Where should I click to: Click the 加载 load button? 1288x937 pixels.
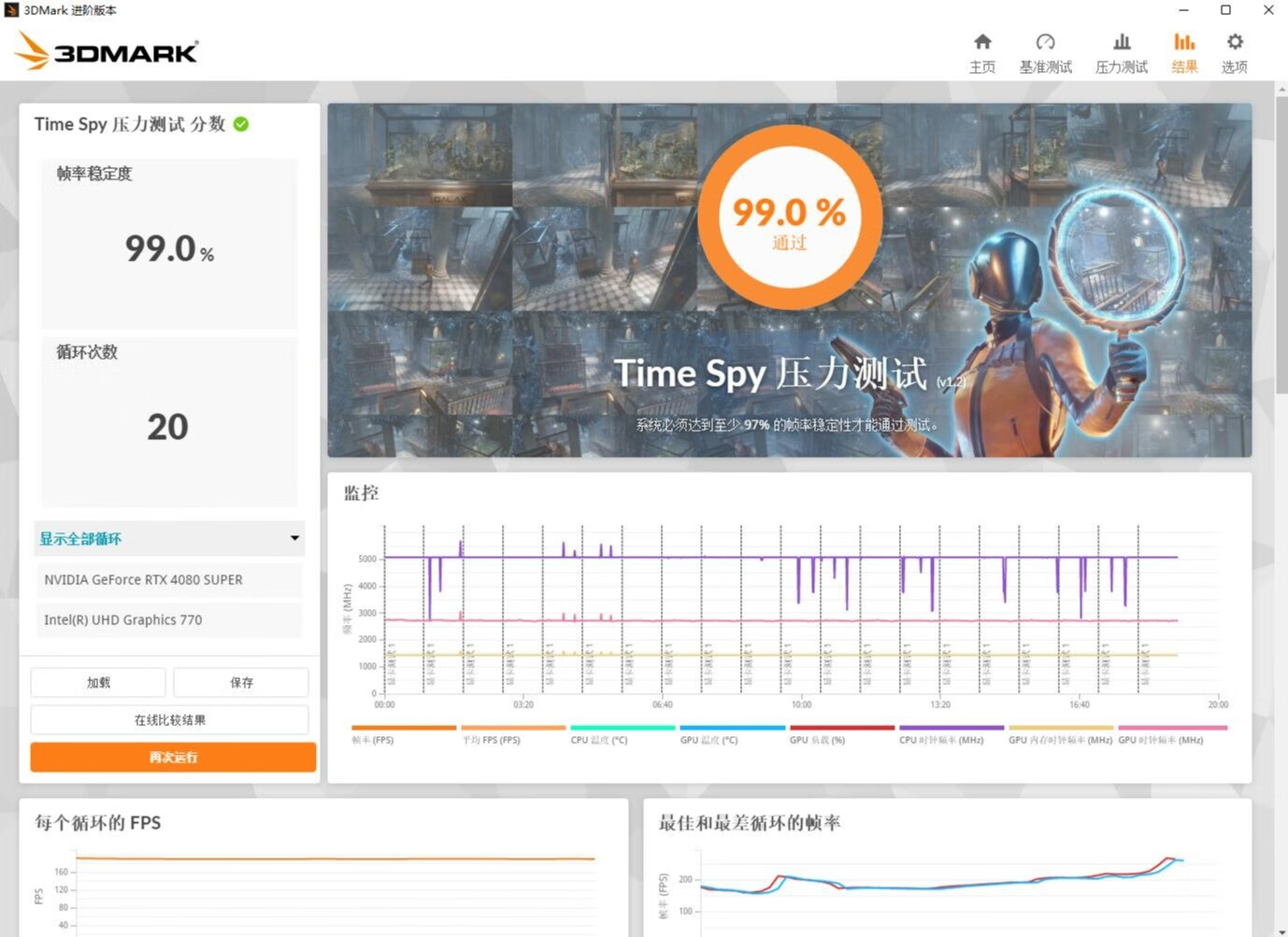(98, 683)
